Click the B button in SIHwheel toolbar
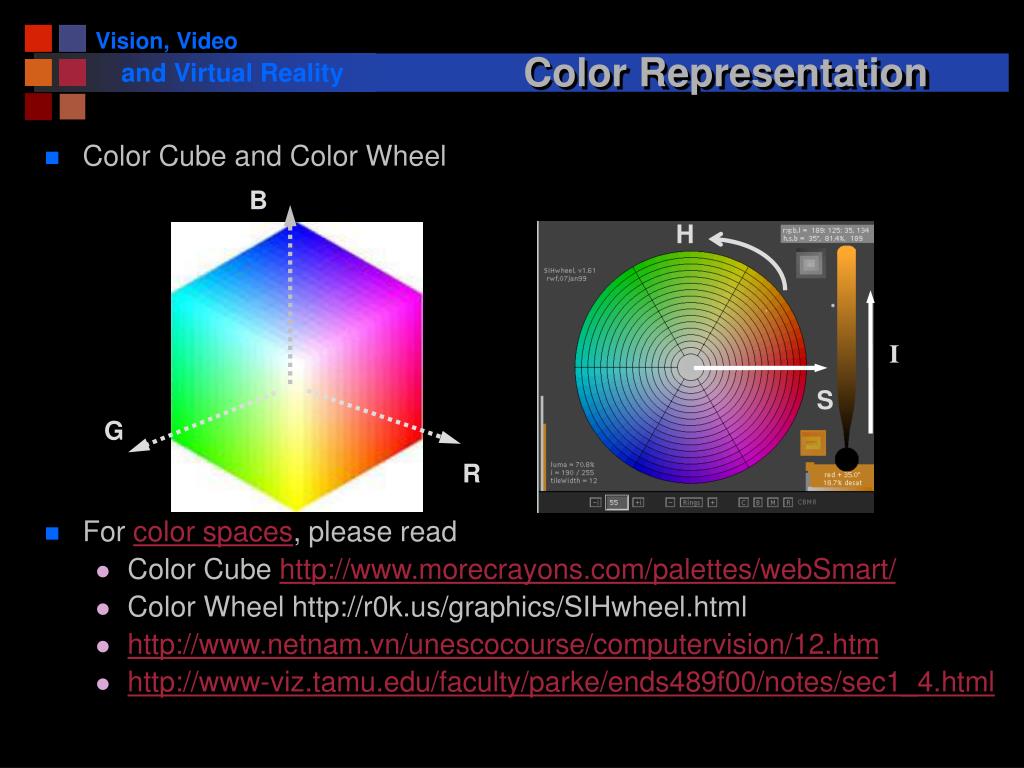The image size is (1024, 768). [758, 502]
